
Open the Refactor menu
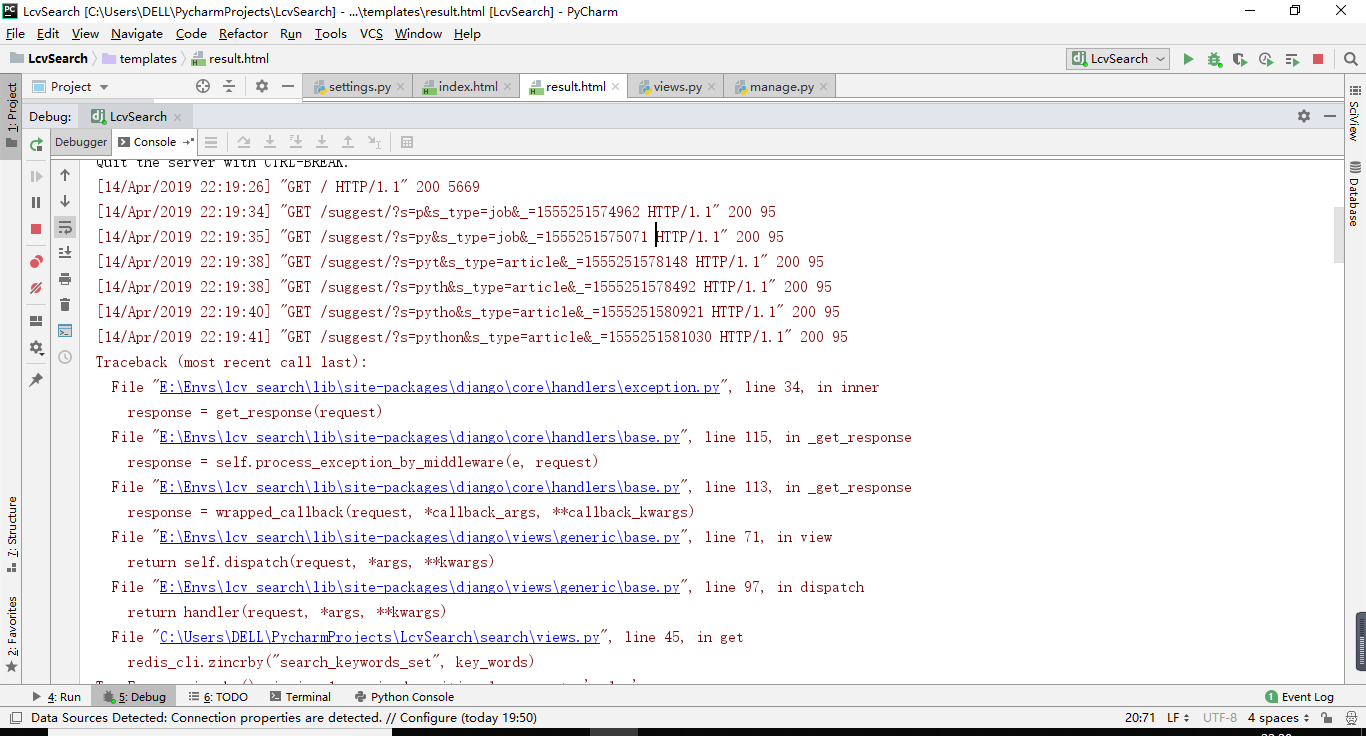pos(243,34)
